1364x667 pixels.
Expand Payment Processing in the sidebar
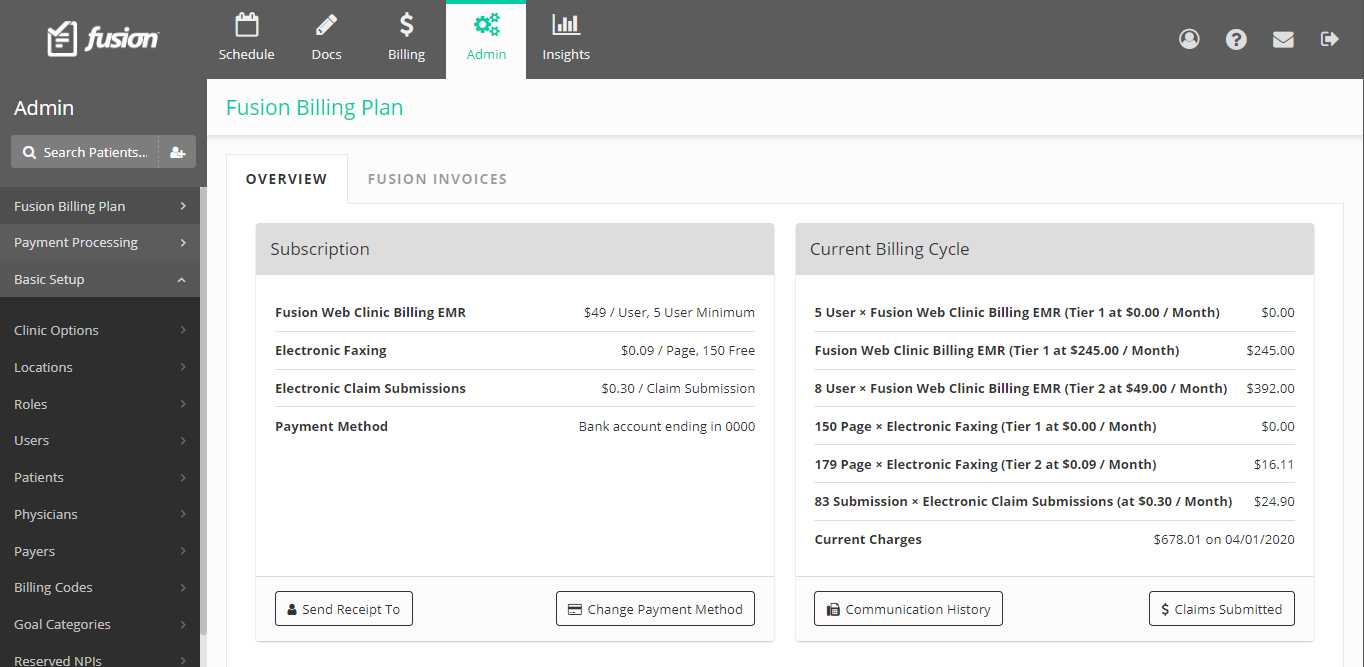[x=100, y=242]
